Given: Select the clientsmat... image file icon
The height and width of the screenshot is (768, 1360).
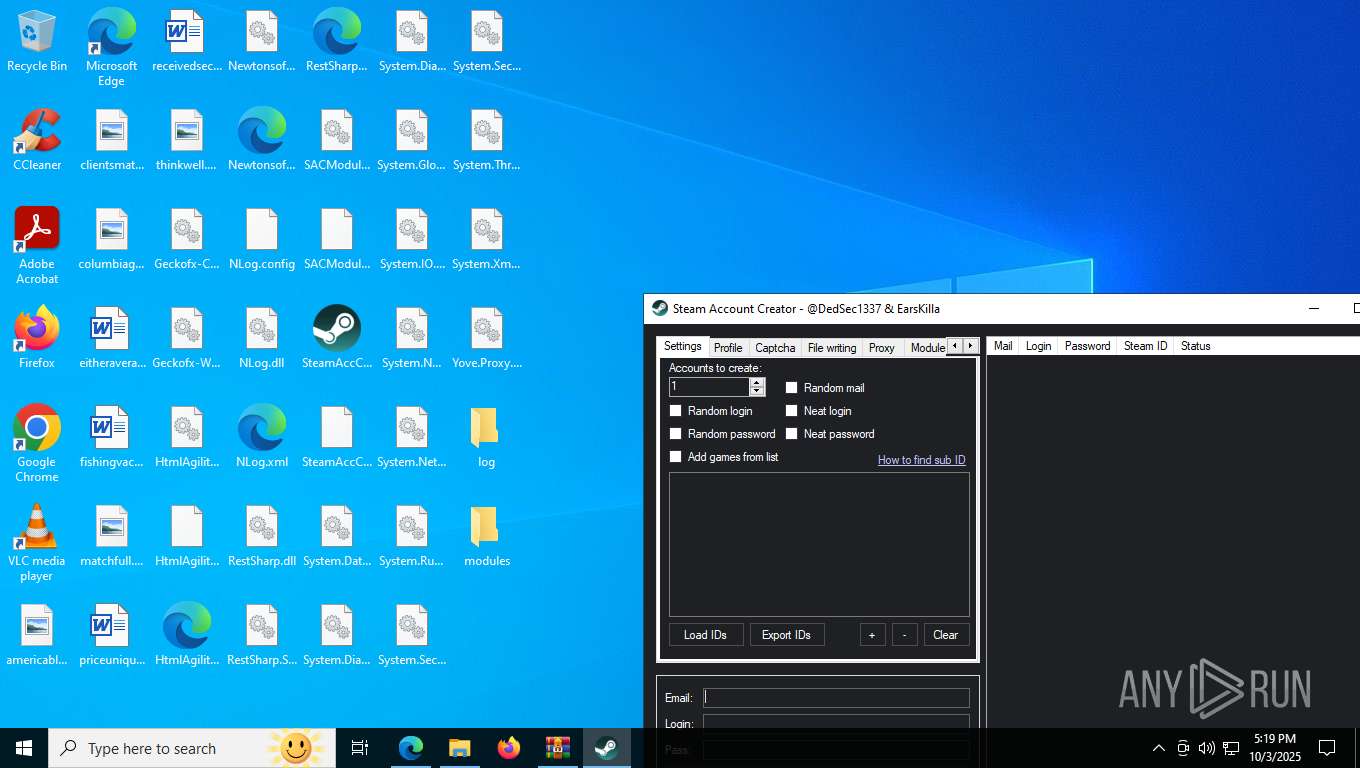Looking at the screenshot, I should (x=112, y=140).
